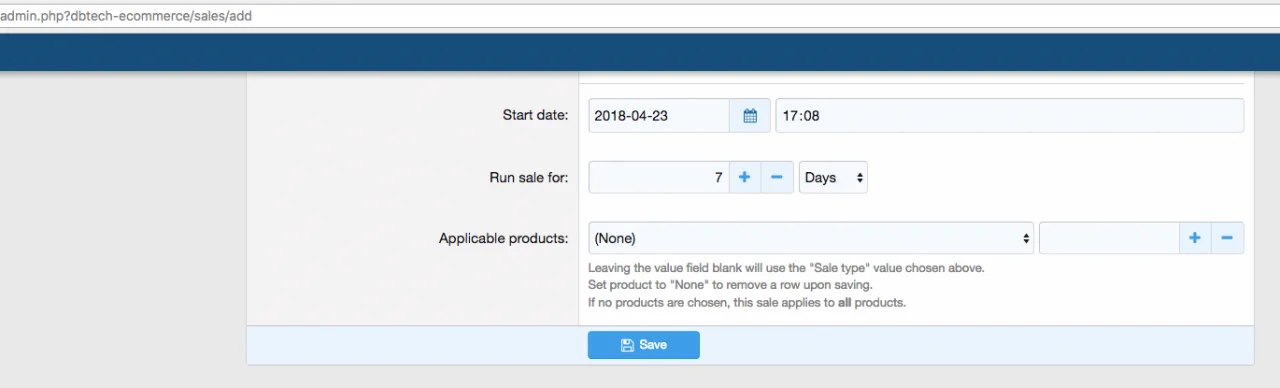
Task: Expand the Applicable products (None) dropdown
Action: tap(811, 238)
